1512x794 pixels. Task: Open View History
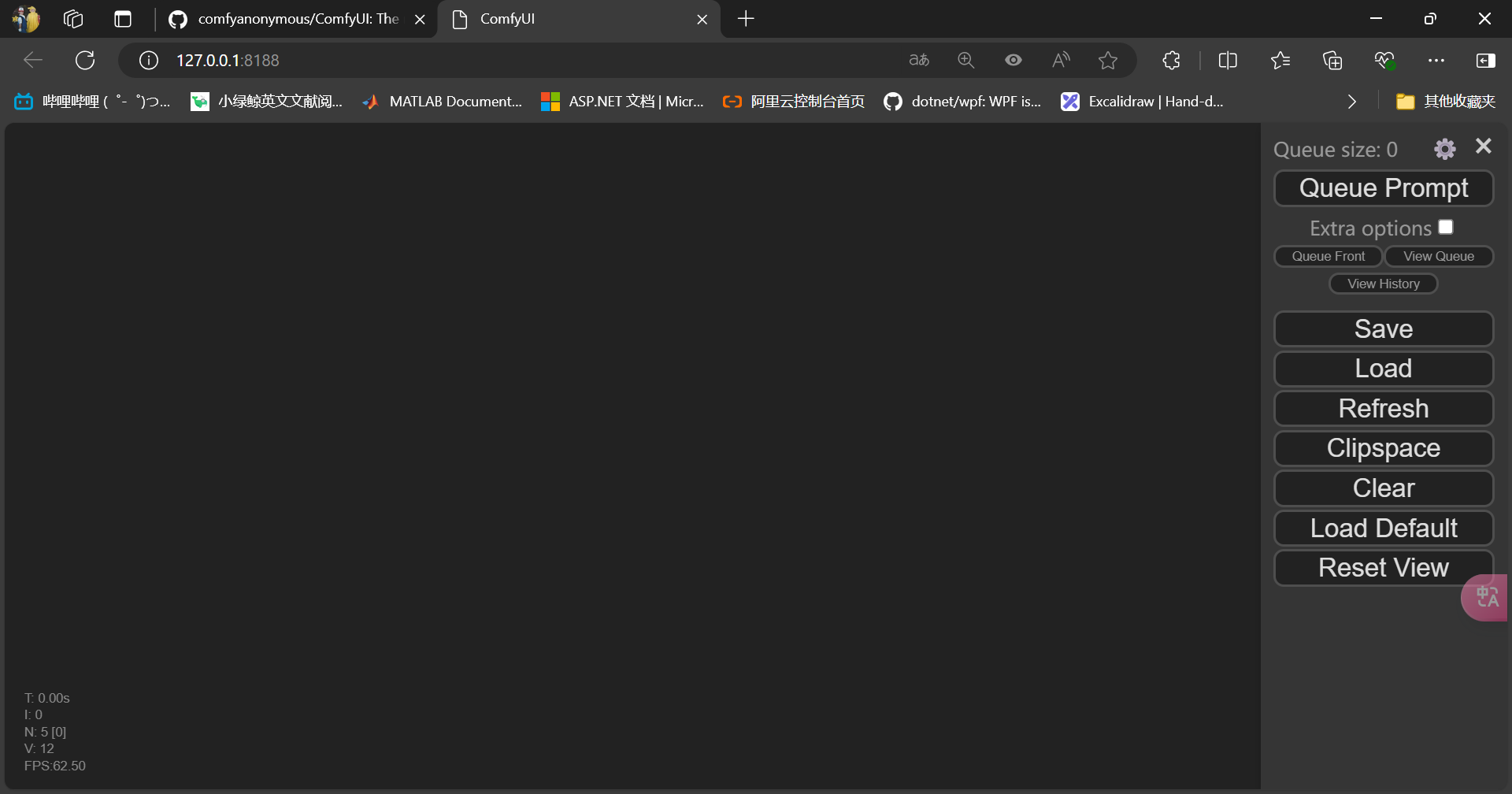(1384, 284)
